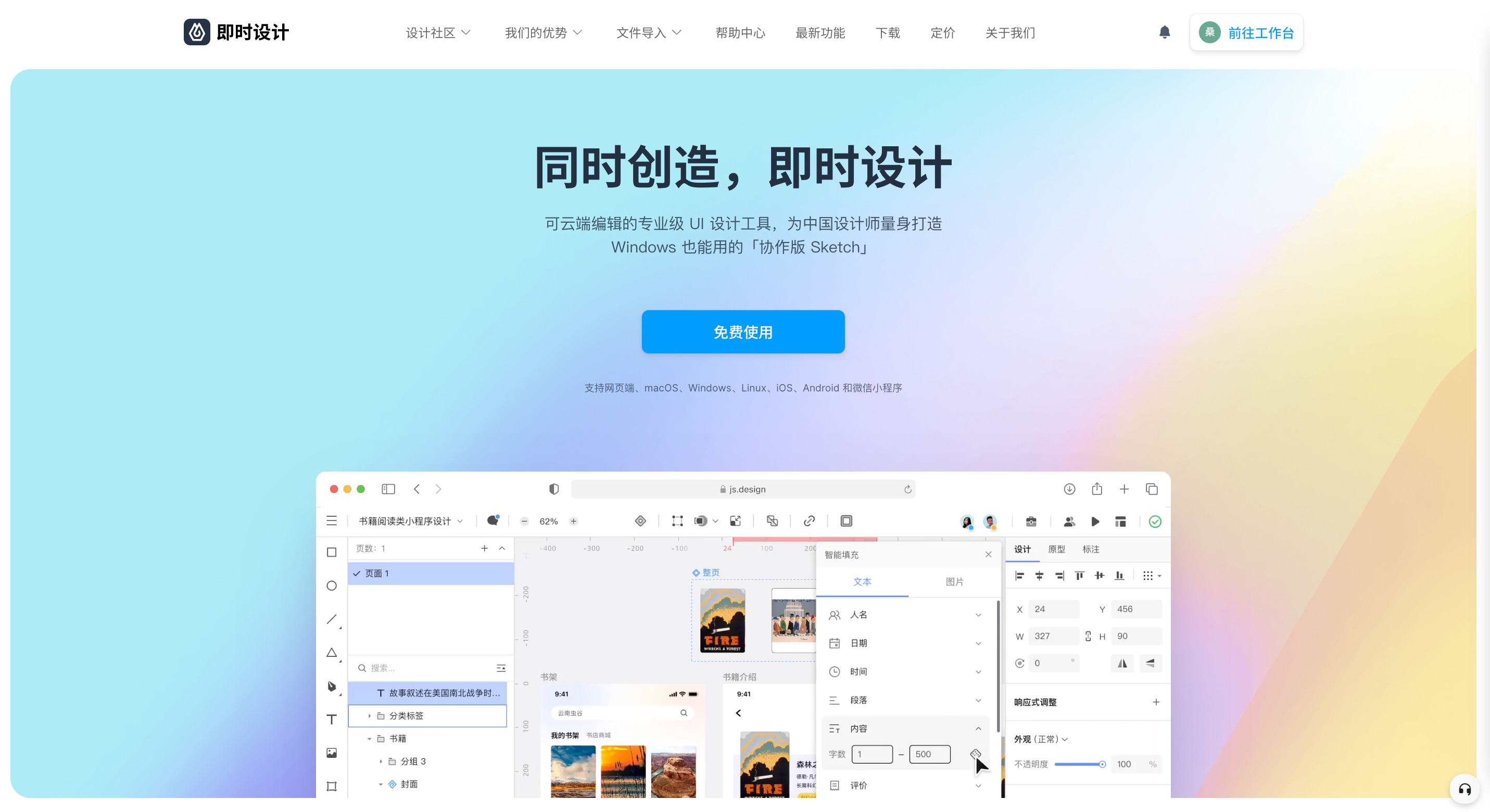
Task: Select the Image tool in left toolbar
Action: tap(332, 753)
